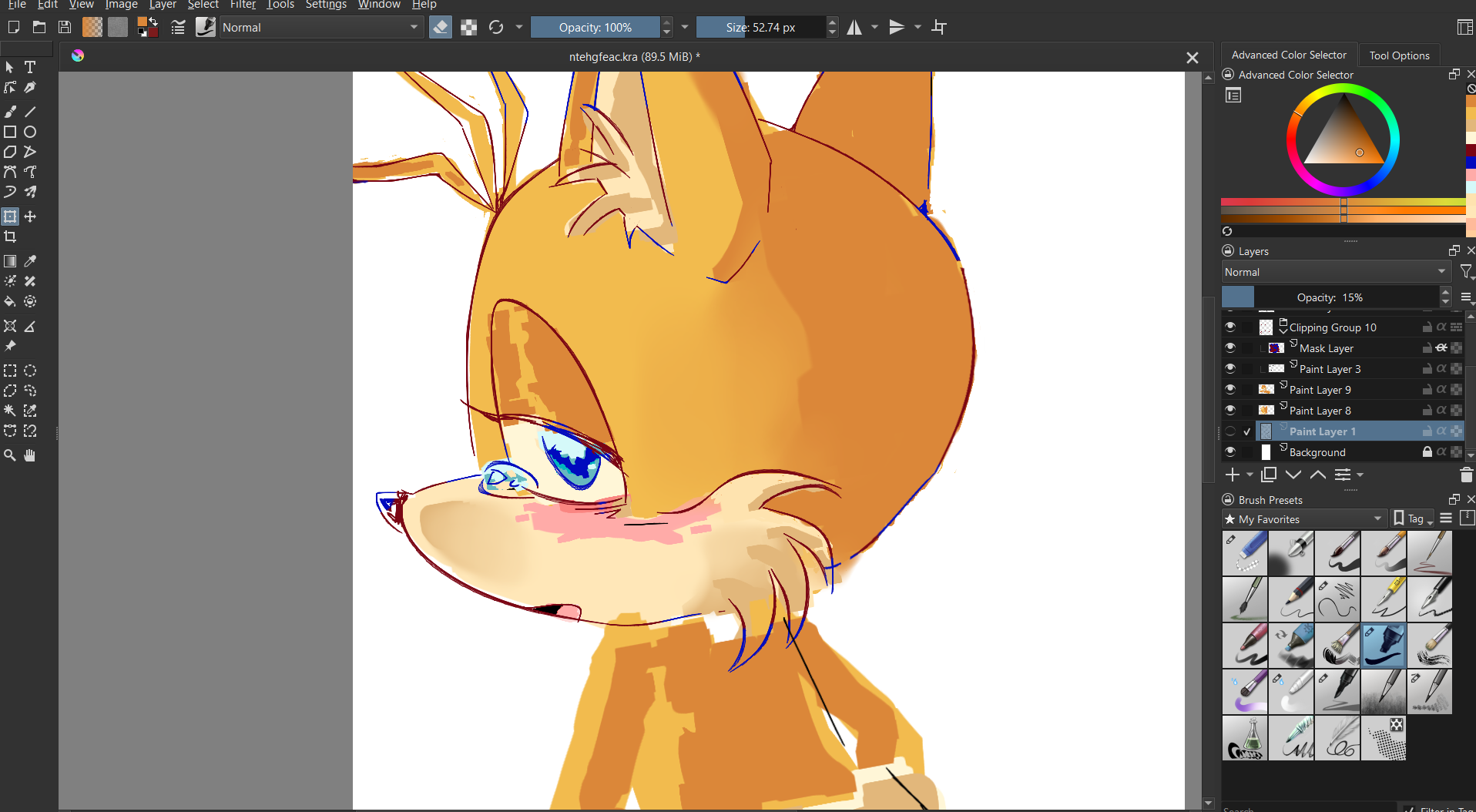
Task: Select the Text tool in toolbox
Action: pyautogui.click(x=30, y=68)
